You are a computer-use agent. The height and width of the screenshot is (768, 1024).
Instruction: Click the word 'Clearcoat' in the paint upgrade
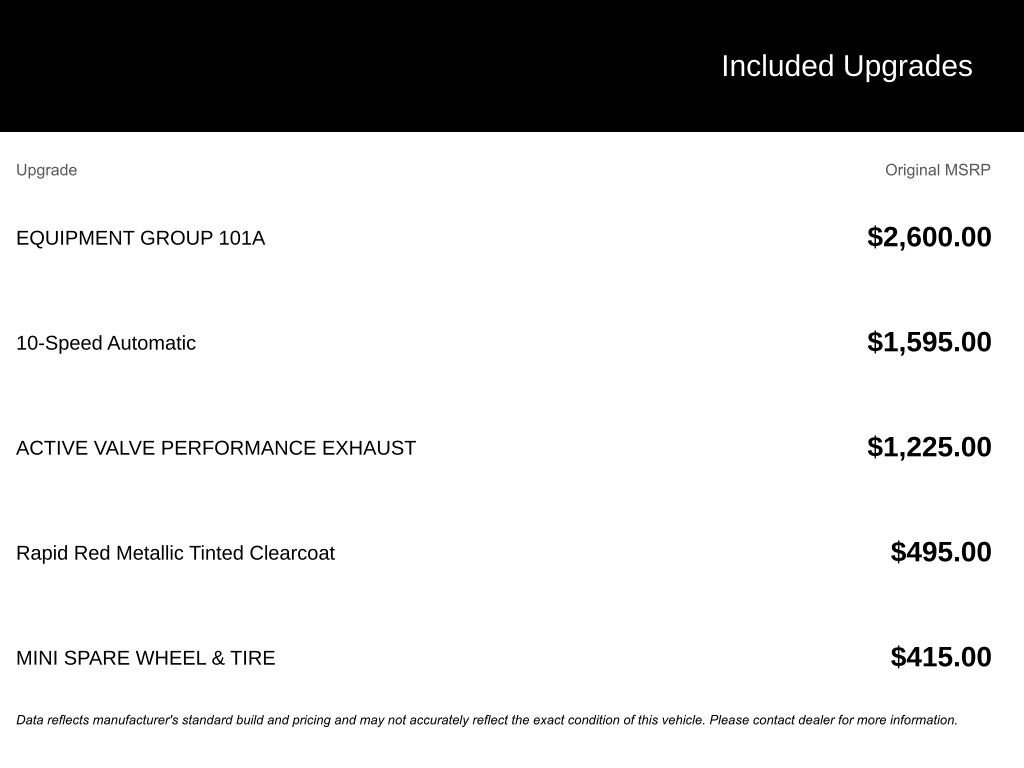pyautogui.click(x=291, y=553)
